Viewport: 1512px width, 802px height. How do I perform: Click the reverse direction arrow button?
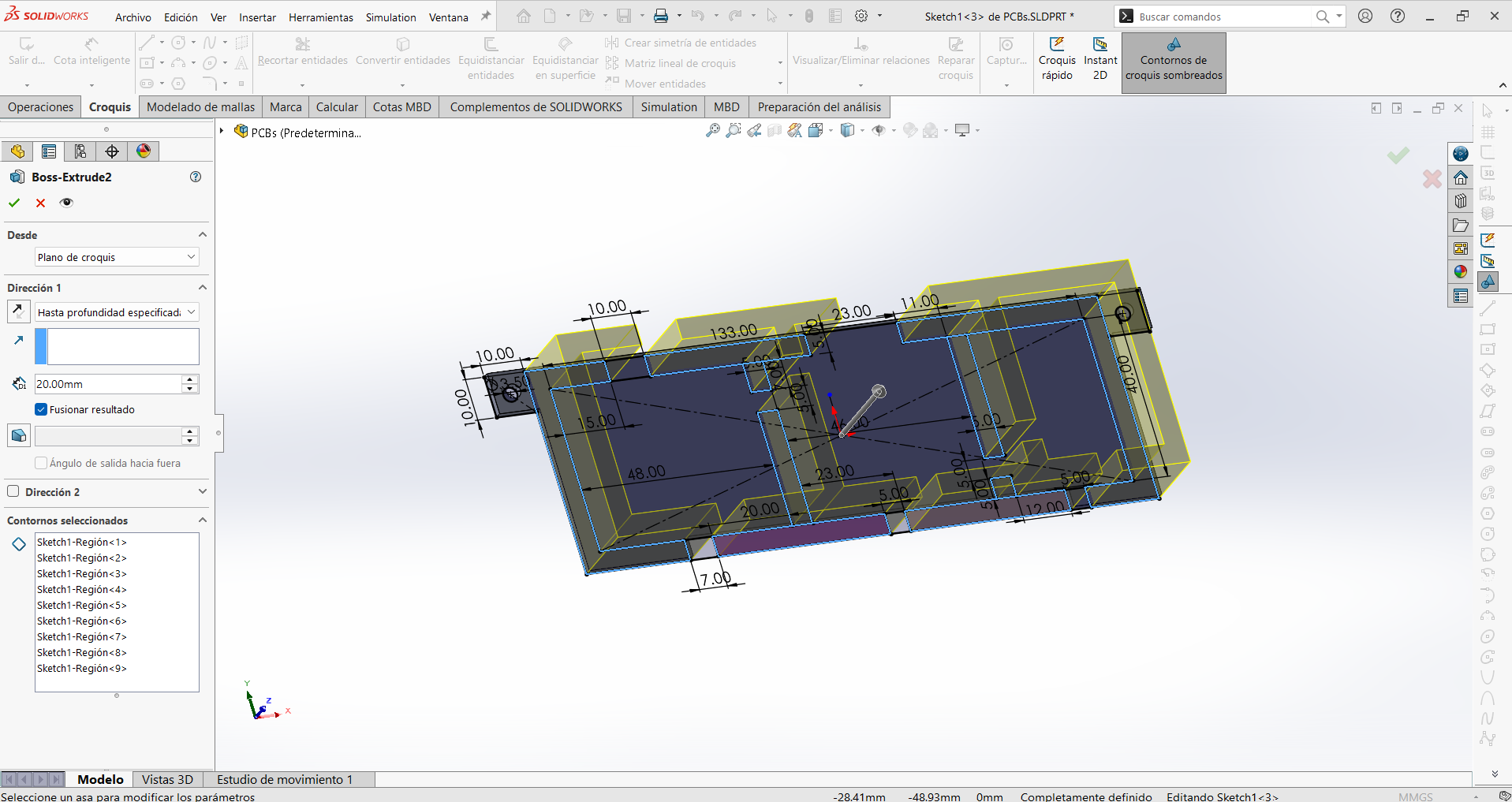(19, 311)
